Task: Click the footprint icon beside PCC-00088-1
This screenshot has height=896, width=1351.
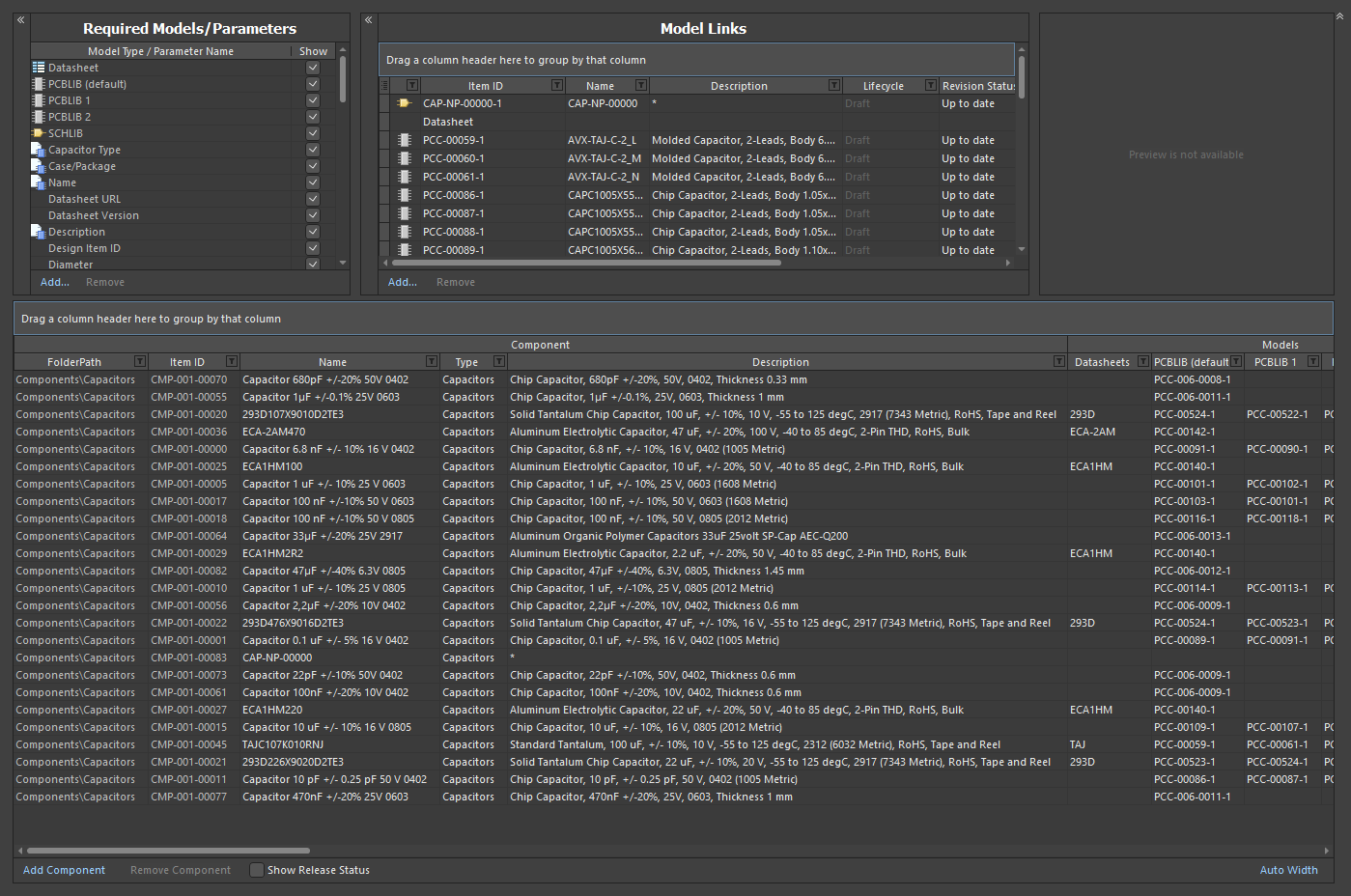Action: click(405, 232)
